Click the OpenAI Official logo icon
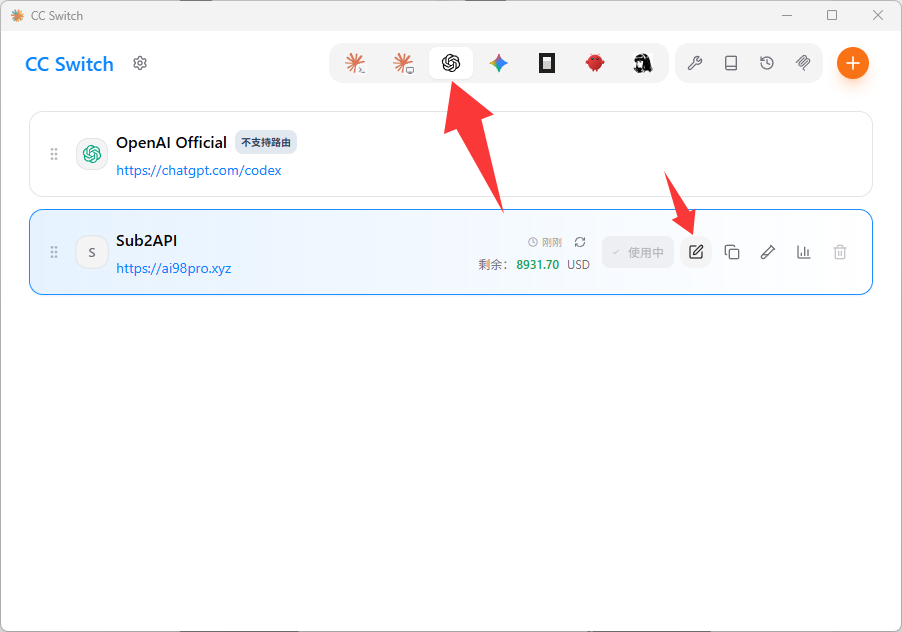The height and width of the screenshot is (632, 902). 92,154
